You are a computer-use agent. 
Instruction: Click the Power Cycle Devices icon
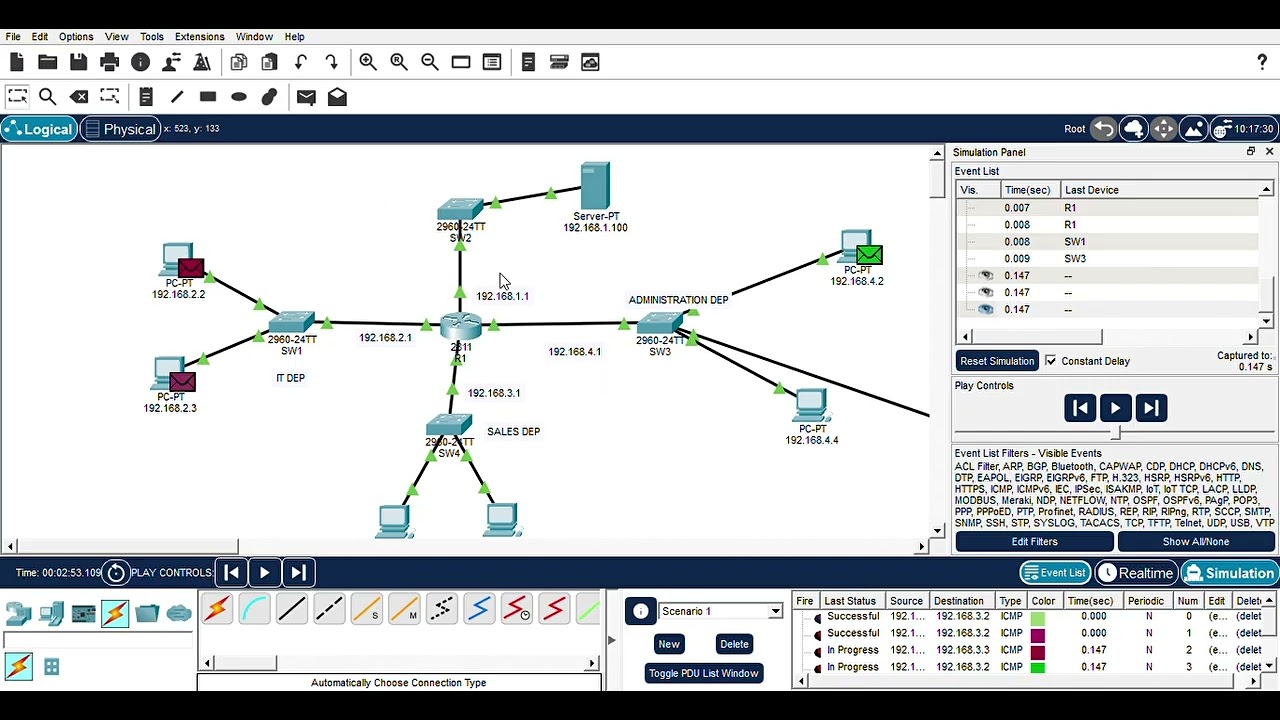pos(116,573)
